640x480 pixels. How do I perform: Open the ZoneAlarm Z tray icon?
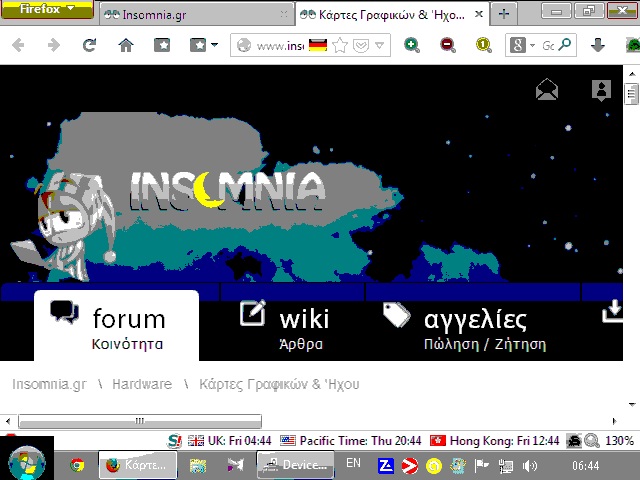[x=386, y=466]
